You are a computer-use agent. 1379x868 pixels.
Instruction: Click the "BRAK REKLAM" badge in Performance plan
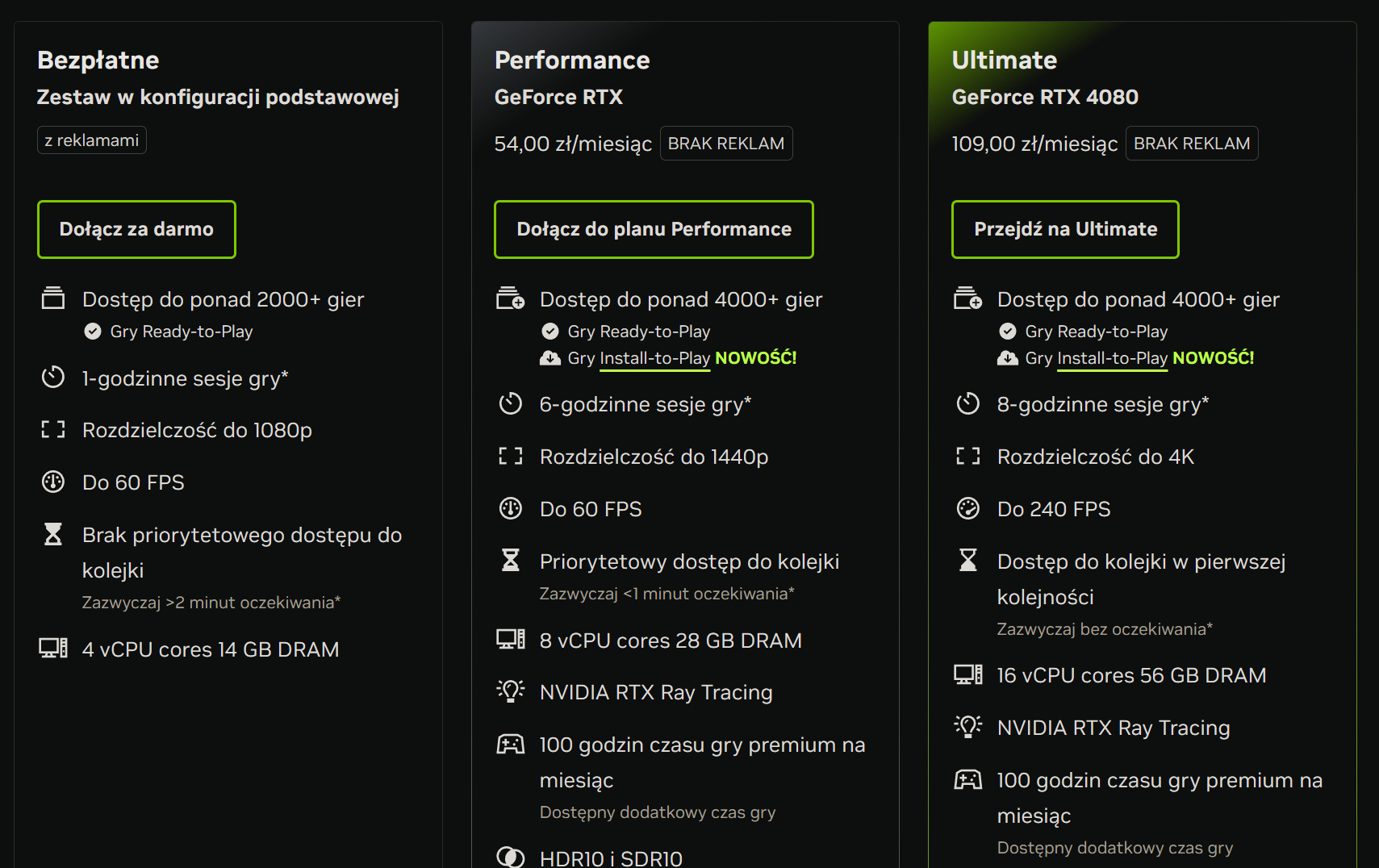[x=726, y=144]
